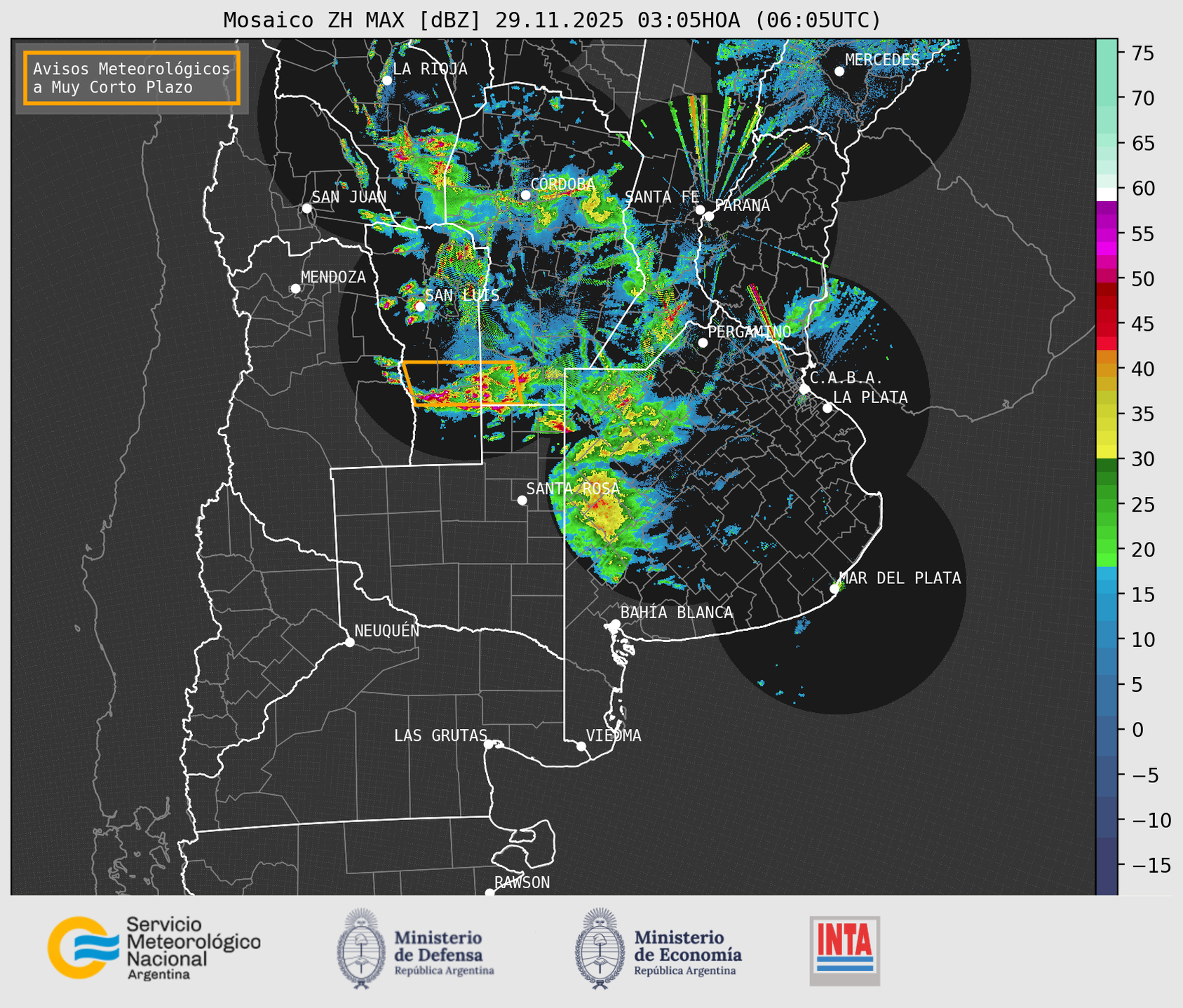This screenshot has height=1008, width=1183.
Task: Click the 0 label on the dBZ scale
Action: tap(1137, 730)
